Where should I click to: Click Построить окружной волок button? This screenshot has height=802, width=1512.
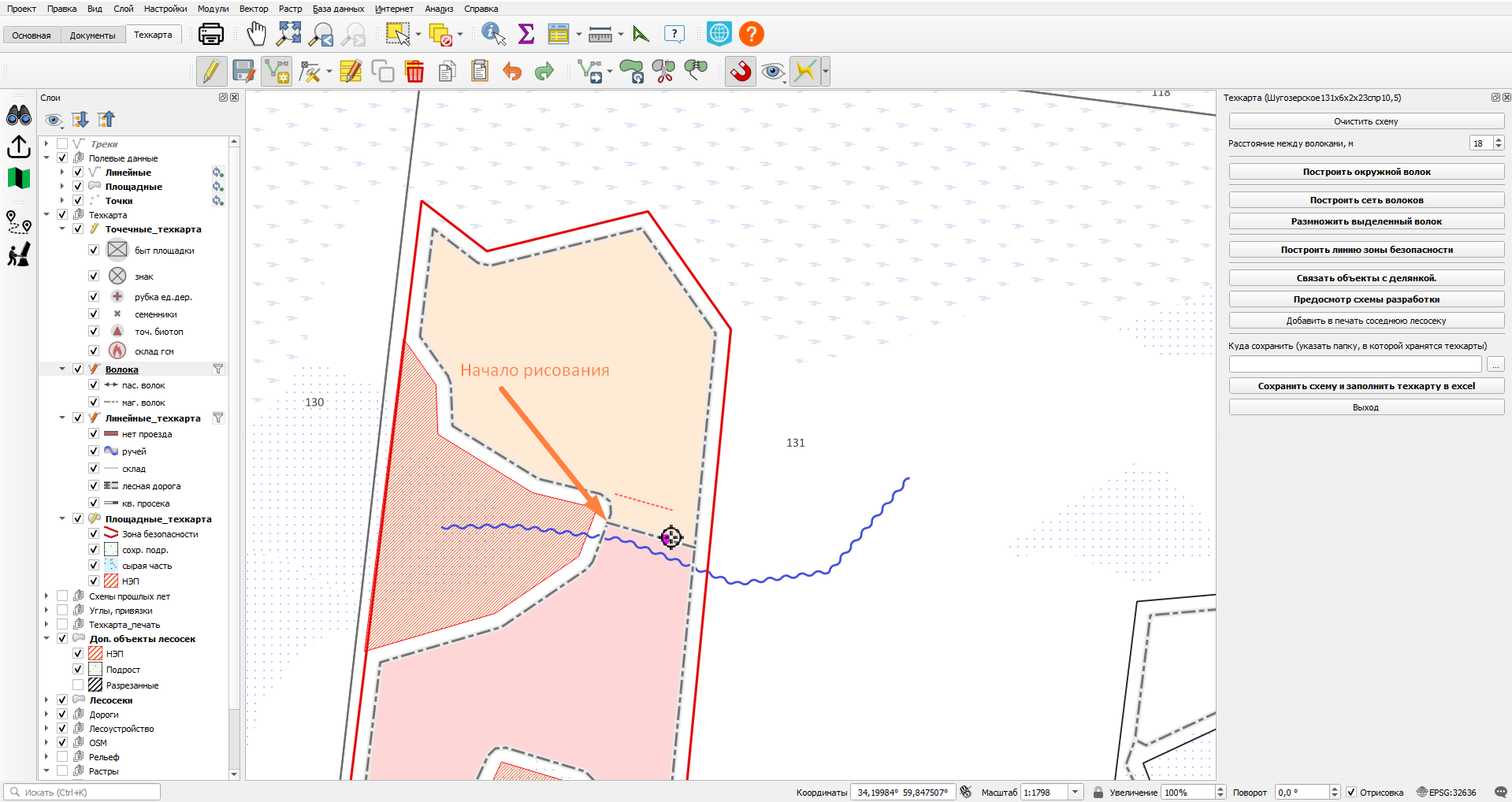pyautogui.click(x=1366, y=172)
